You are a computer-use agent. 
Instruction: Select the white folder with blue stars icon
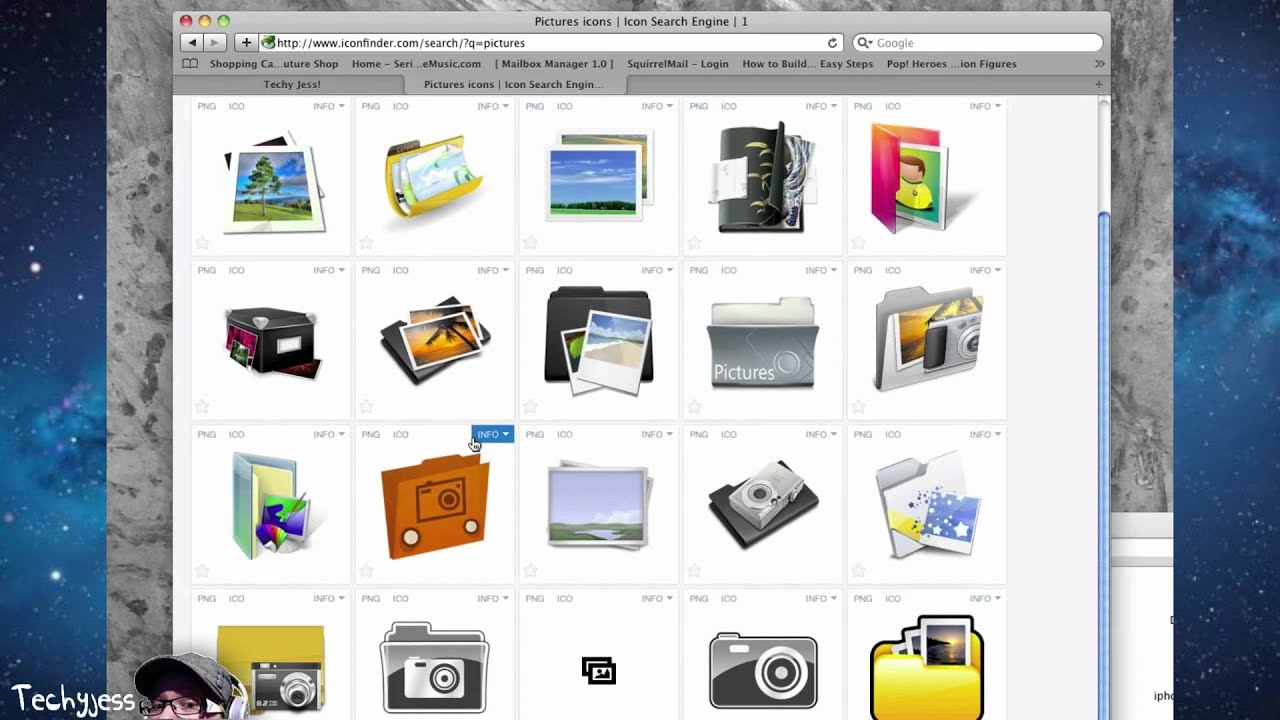(x=927, y=505)
